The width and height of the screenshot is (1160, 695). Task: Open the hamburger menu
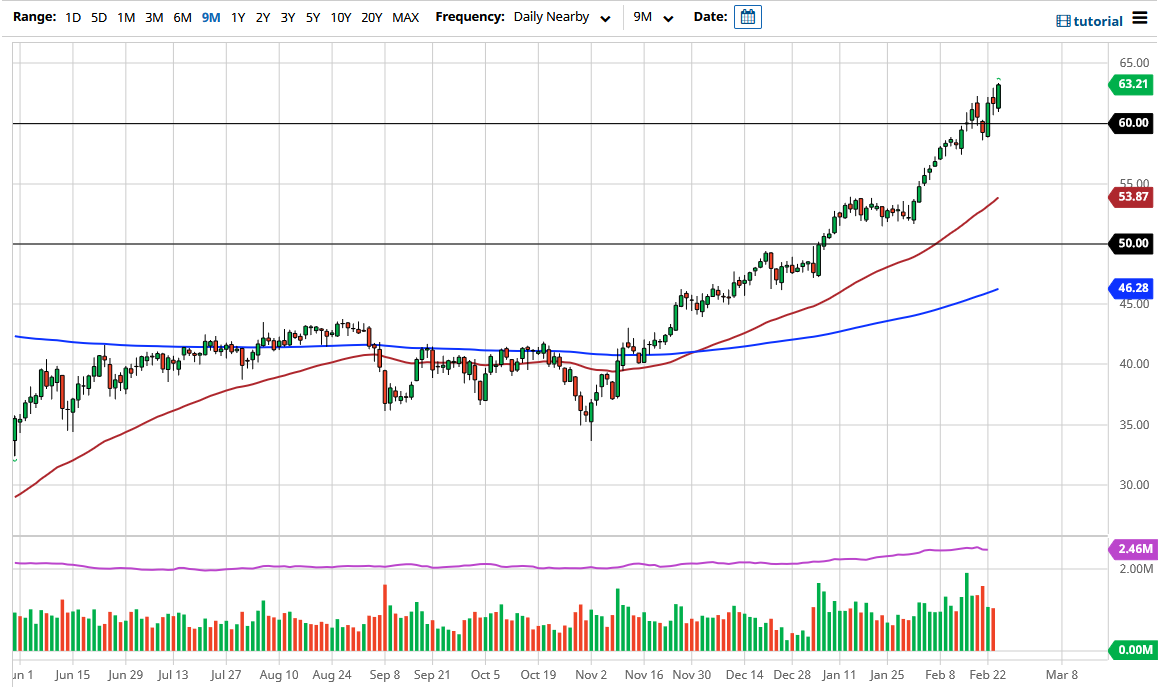tap(1140, 18)
